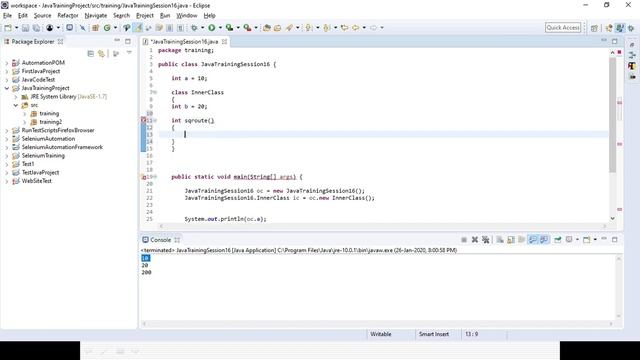Maximize the editor area
640x360 pixels.
click(x=615, y=41)
